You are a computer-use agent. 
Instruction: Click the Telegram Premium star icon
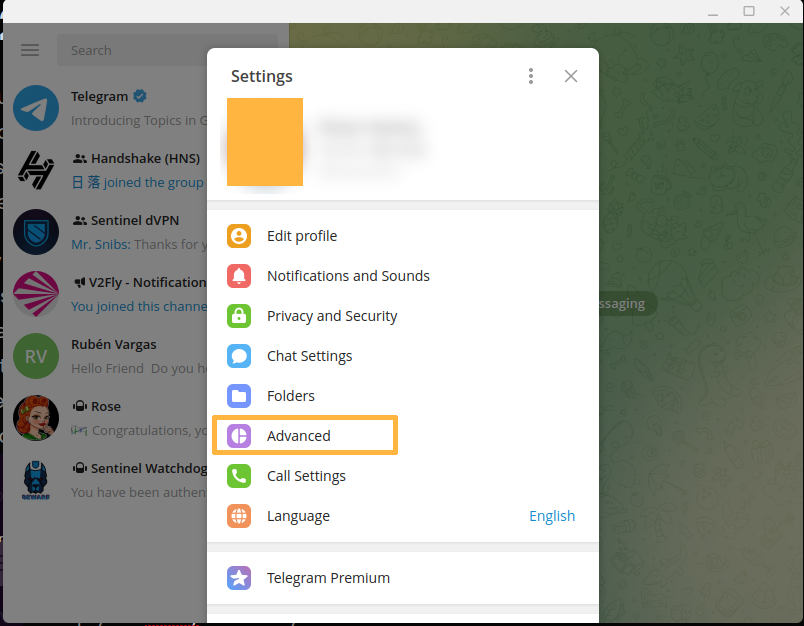pos(239,578)
